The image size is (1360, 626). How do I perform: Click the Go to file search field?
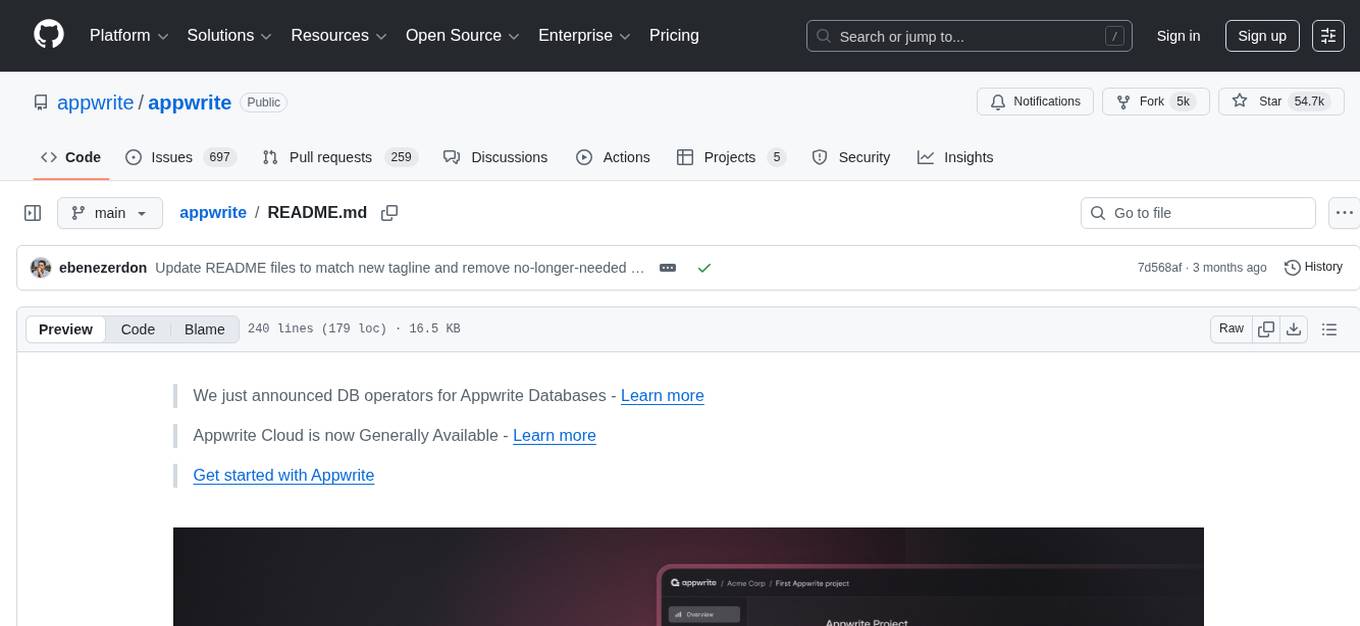pyautogui.click(x=1197, y=212)
